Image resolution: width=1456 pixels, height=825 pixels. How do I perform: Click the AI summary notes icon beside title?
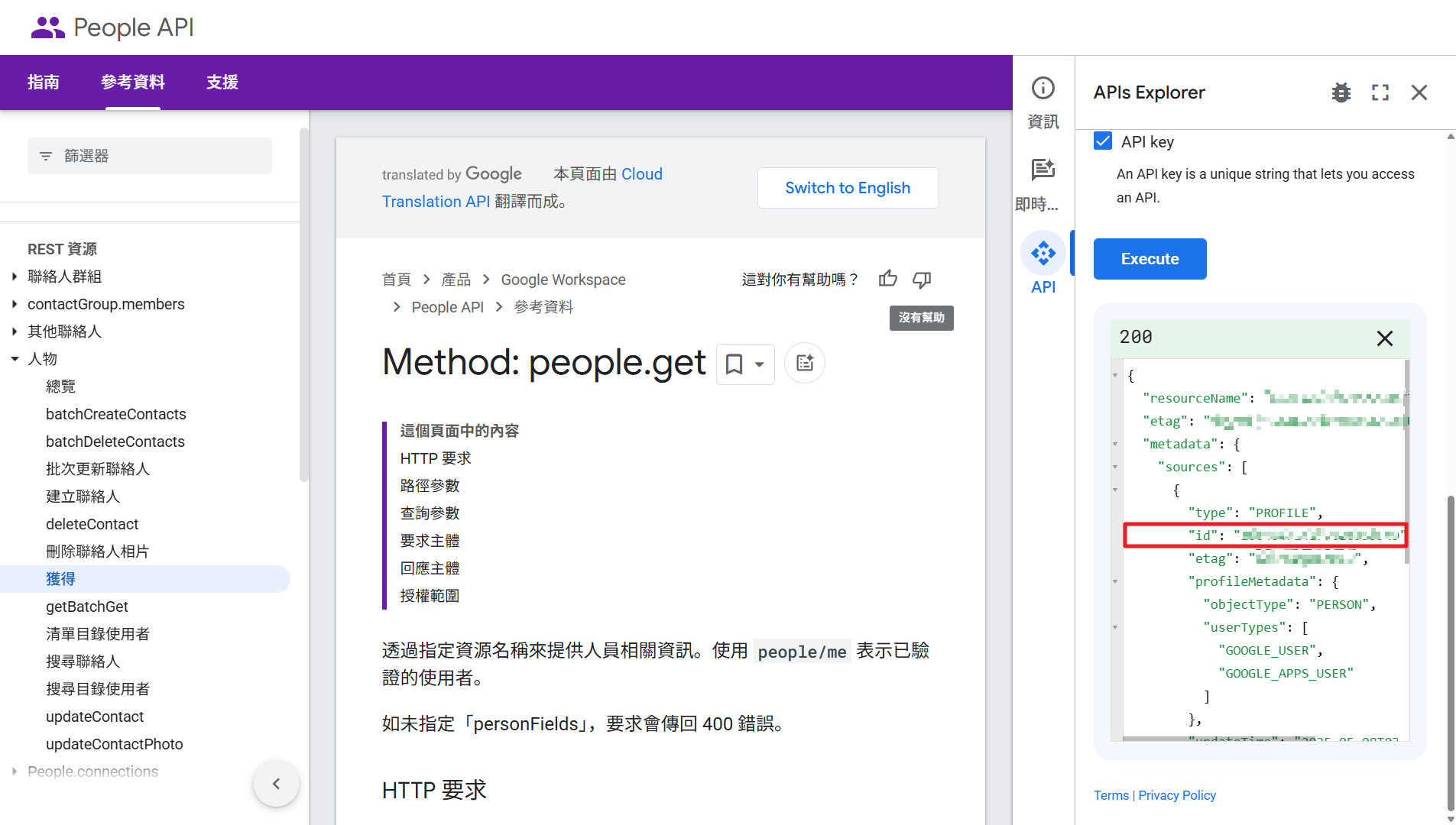click(x=805, y=363)
